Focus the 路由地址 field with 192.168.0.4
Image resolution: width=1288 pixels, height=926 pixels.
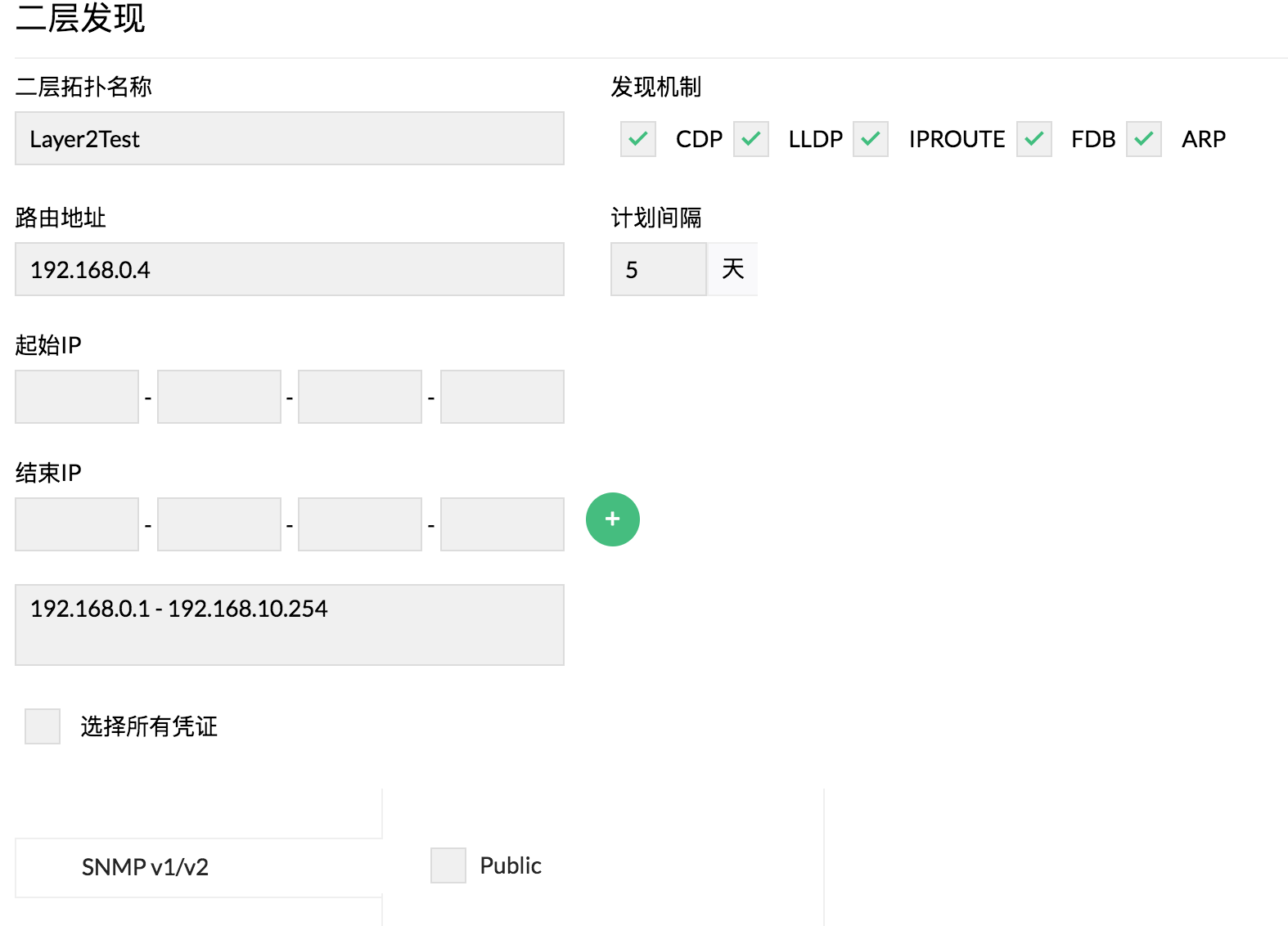[289, 270]
